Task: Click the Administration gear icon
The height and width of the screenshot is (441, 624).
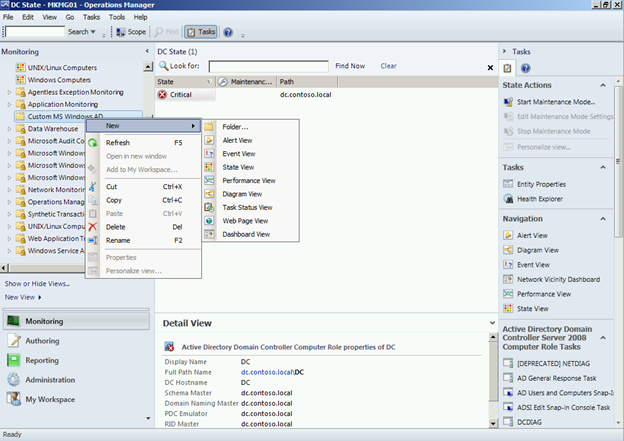Action: click(14, 380)
